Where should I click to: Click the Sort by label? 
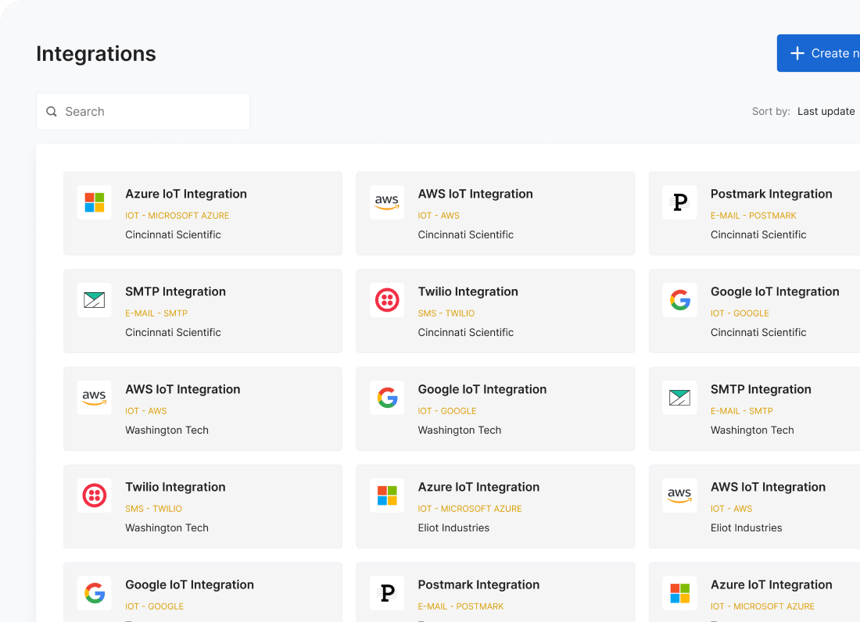[x=771, y=111]
